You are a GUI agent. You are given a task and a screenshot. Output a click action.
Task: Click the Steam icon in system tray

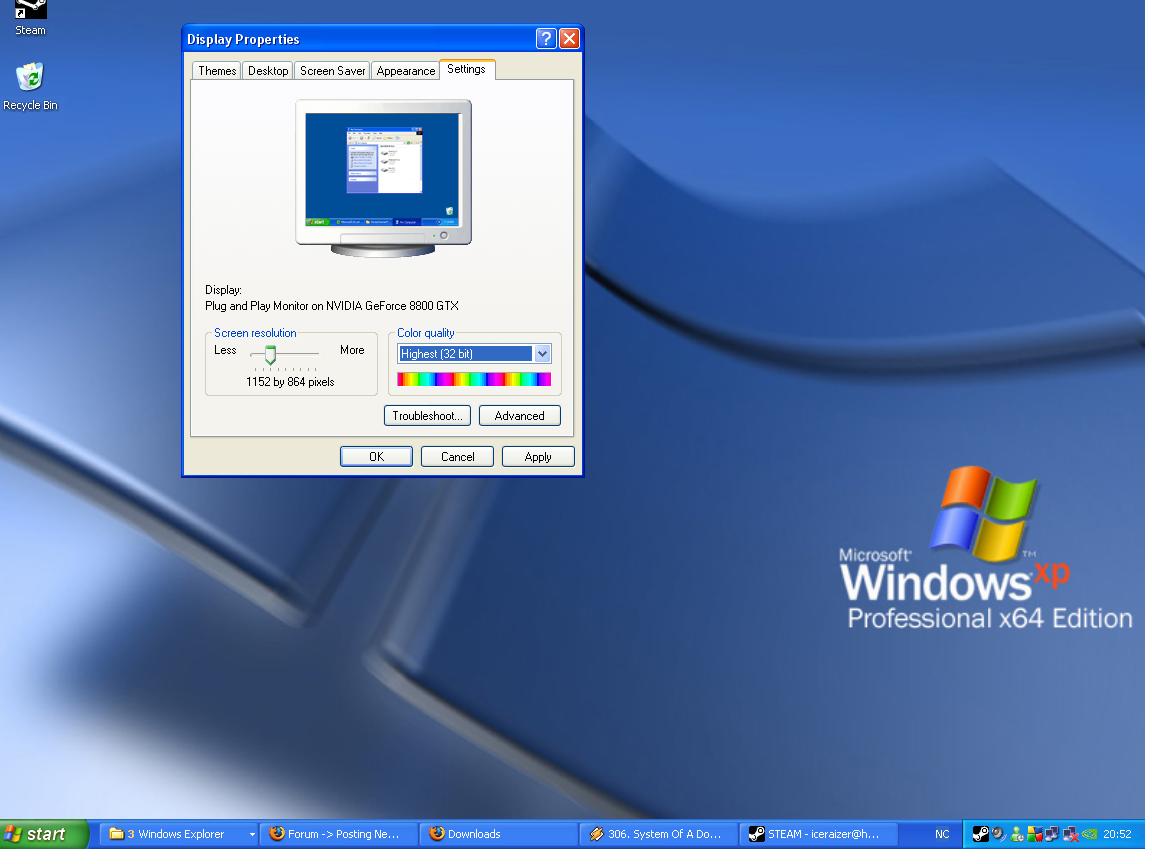coord(981,834)
